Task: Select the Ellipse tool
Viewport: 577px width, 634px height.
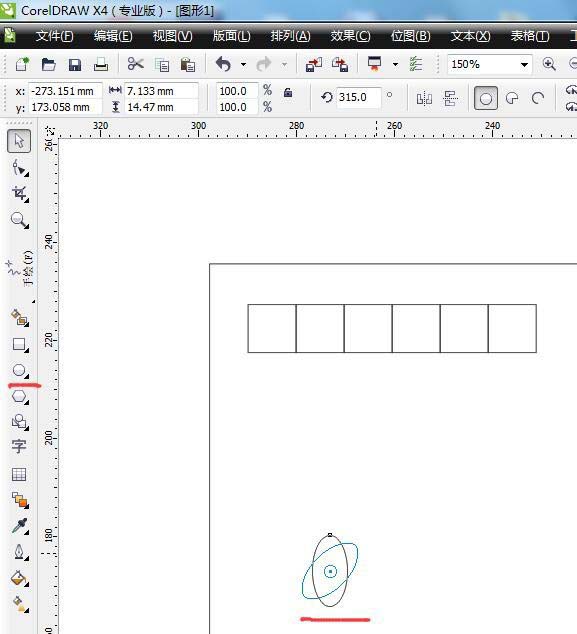Action: coord(19,370)
